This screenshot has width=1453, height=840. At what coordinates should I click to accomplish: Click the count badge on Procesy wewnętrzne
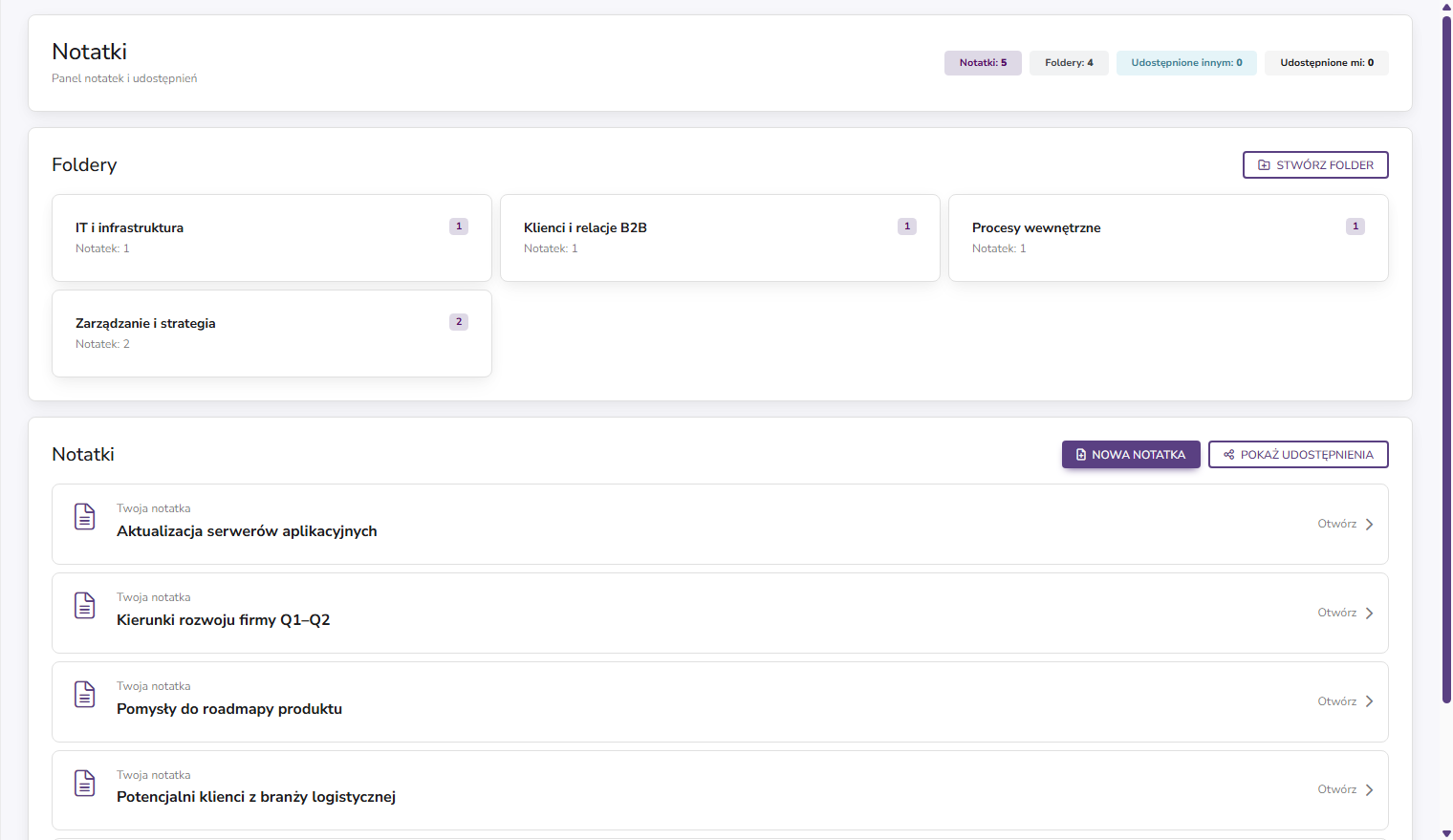[x=1355, y=226]
